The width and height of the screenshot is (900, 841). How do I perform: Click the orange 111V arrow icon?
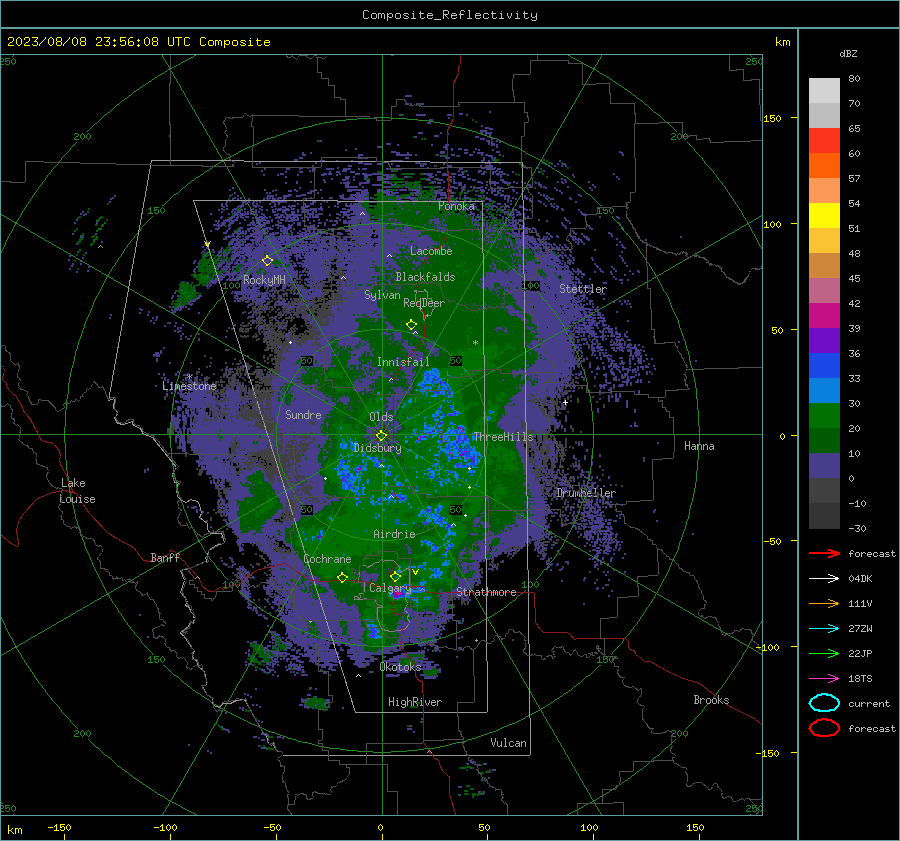(824, 603)
